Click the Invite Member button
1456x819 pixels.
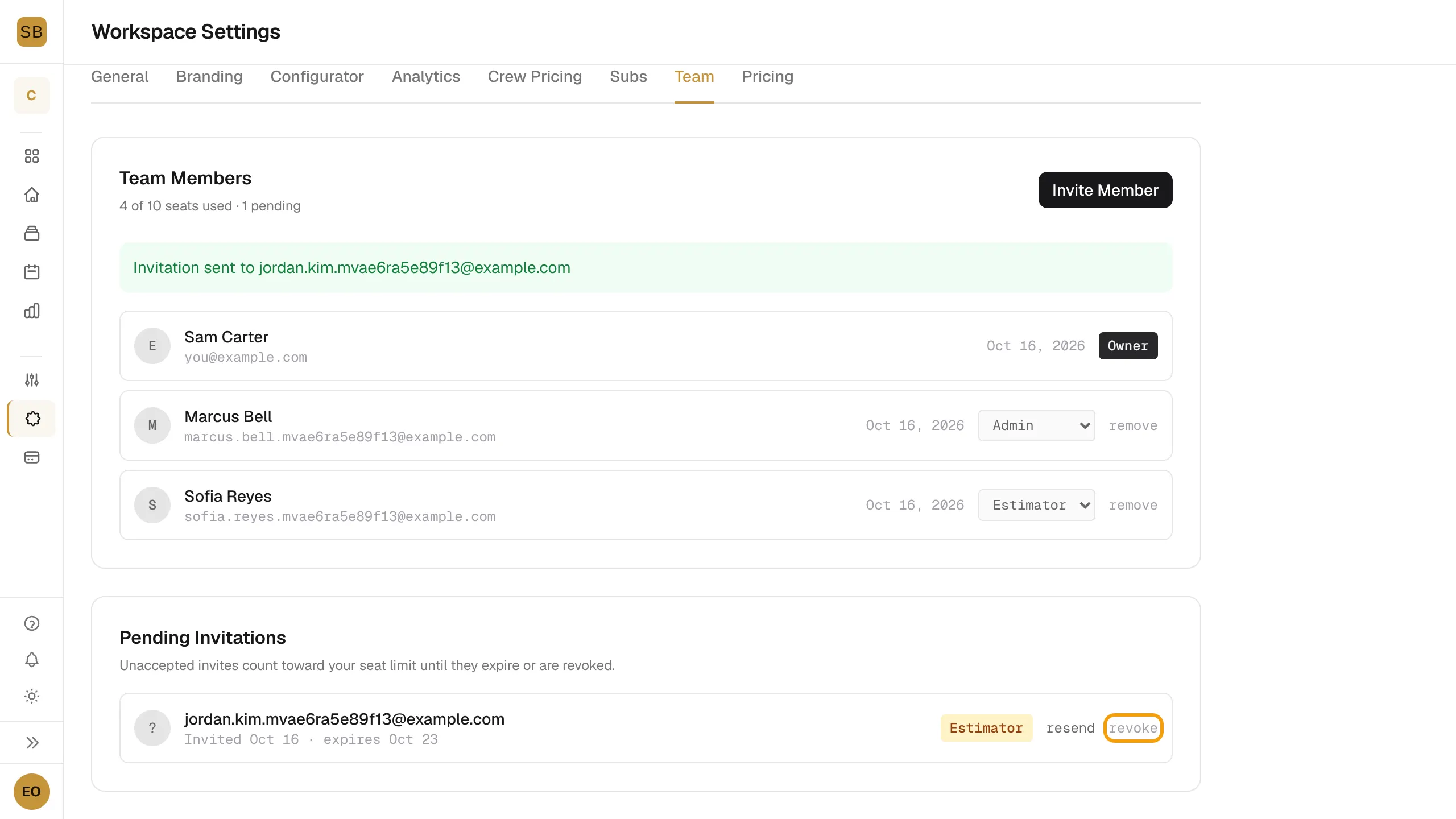coord(1105,190)
